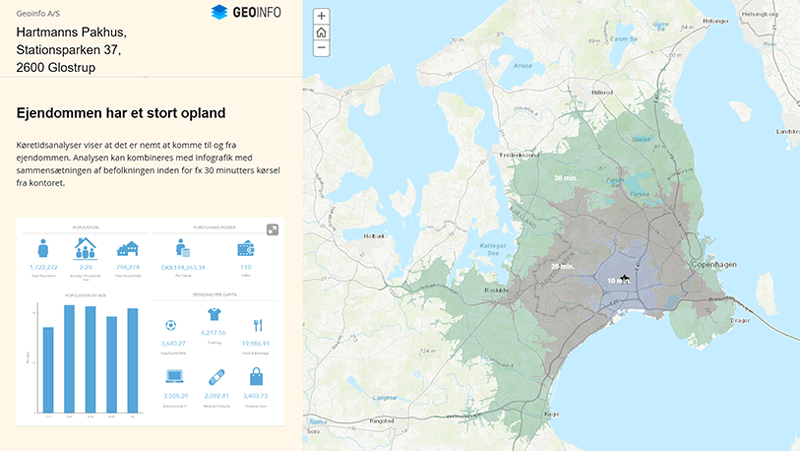Select the Total Population person icon
This screenshot has width=800, height=451.
[43, 248]
